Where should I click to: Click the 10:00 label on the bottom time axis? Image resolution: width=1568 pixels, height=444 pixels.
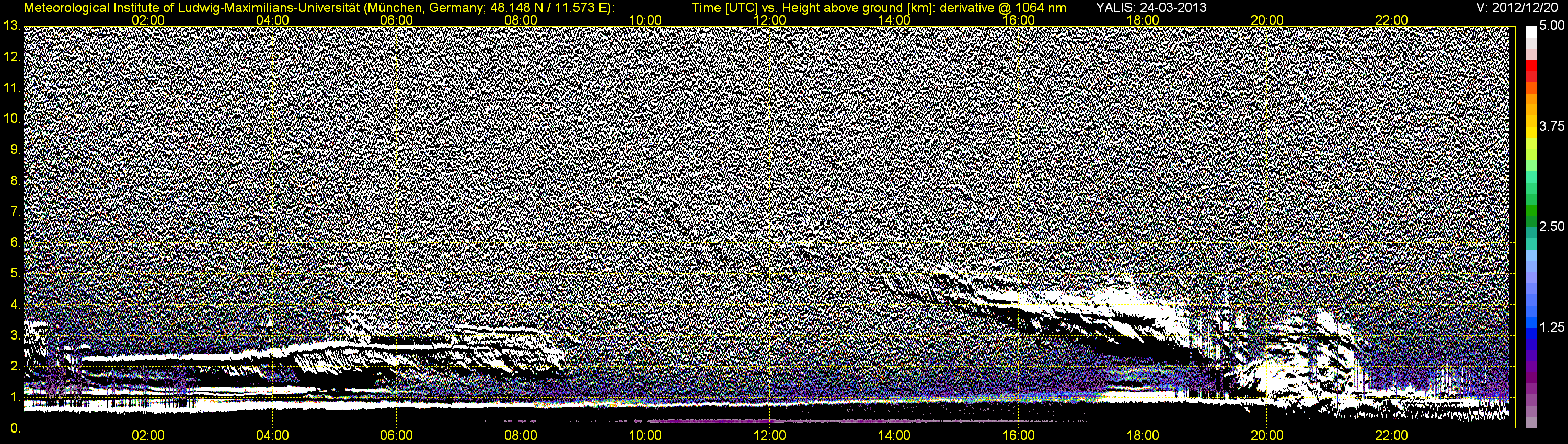[x=645, y=436]
